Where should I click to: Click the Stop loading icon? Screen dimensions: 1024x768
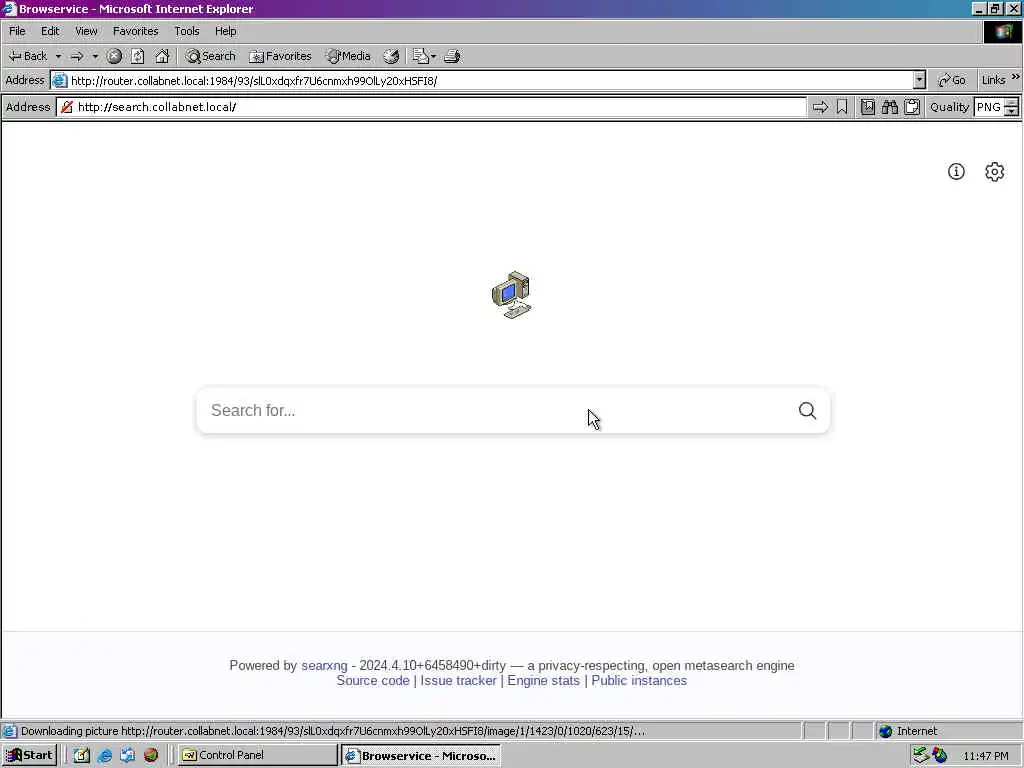pos(114,56)
